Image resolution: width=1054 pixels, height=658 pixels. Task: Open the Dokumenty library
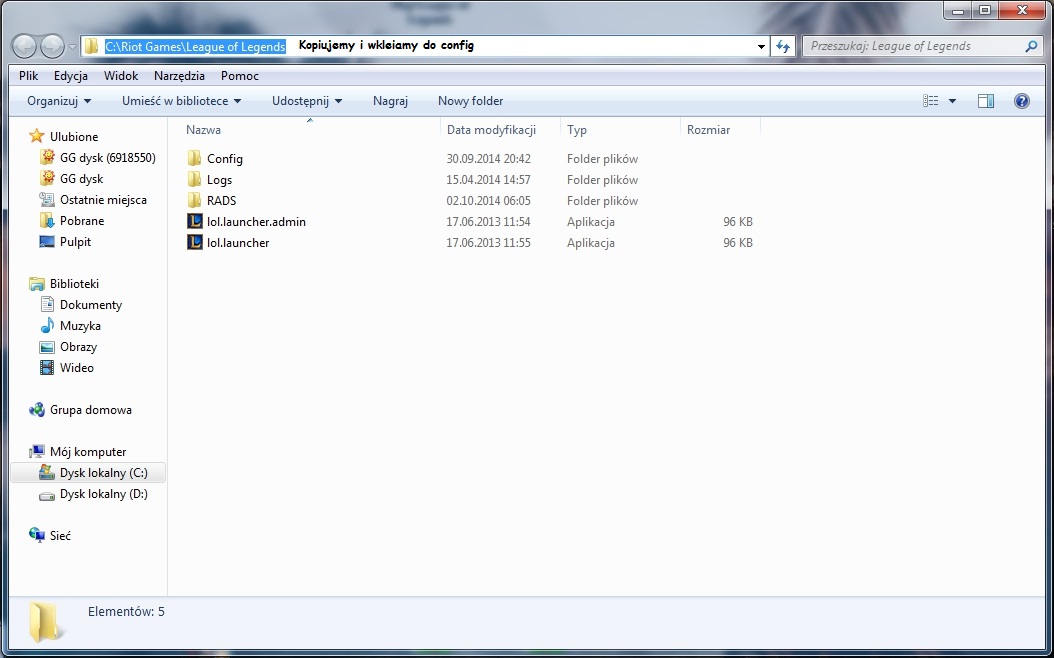(91, 304)
